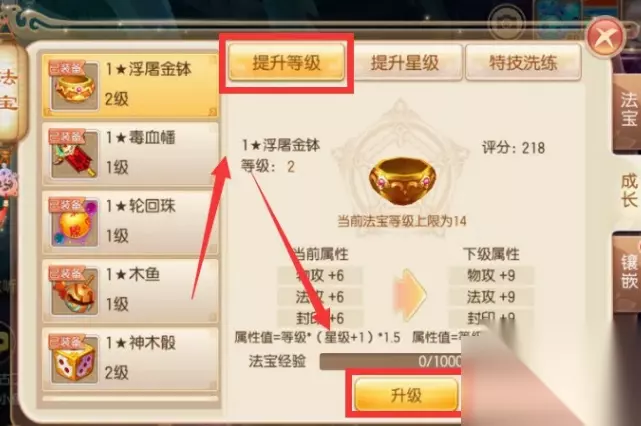This screenshot has height=426, width=641.
Task: Click the 升级 upgrade button
Action: coord(406,395)
